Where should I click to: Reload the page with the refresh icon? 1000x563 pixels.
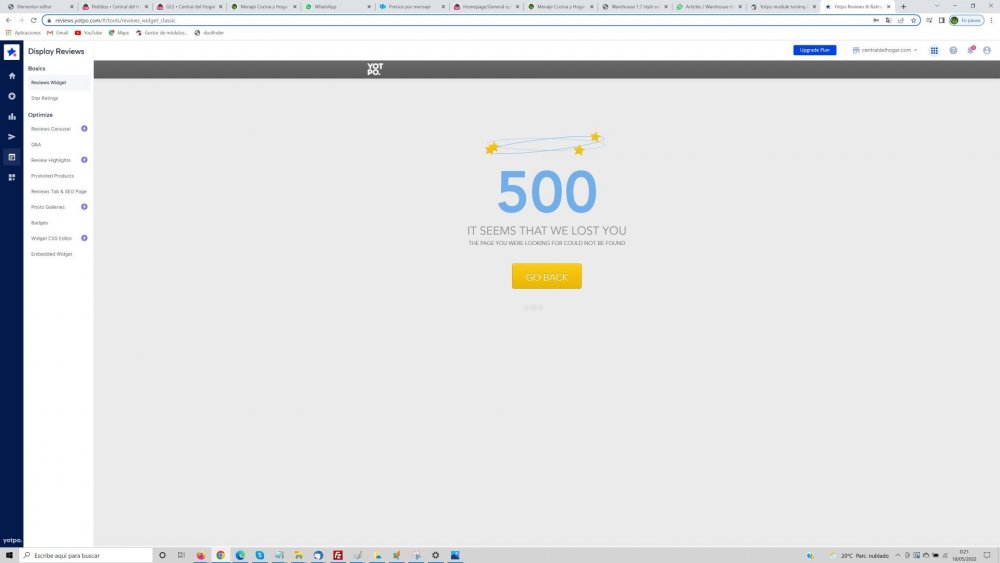coord(34,20)
